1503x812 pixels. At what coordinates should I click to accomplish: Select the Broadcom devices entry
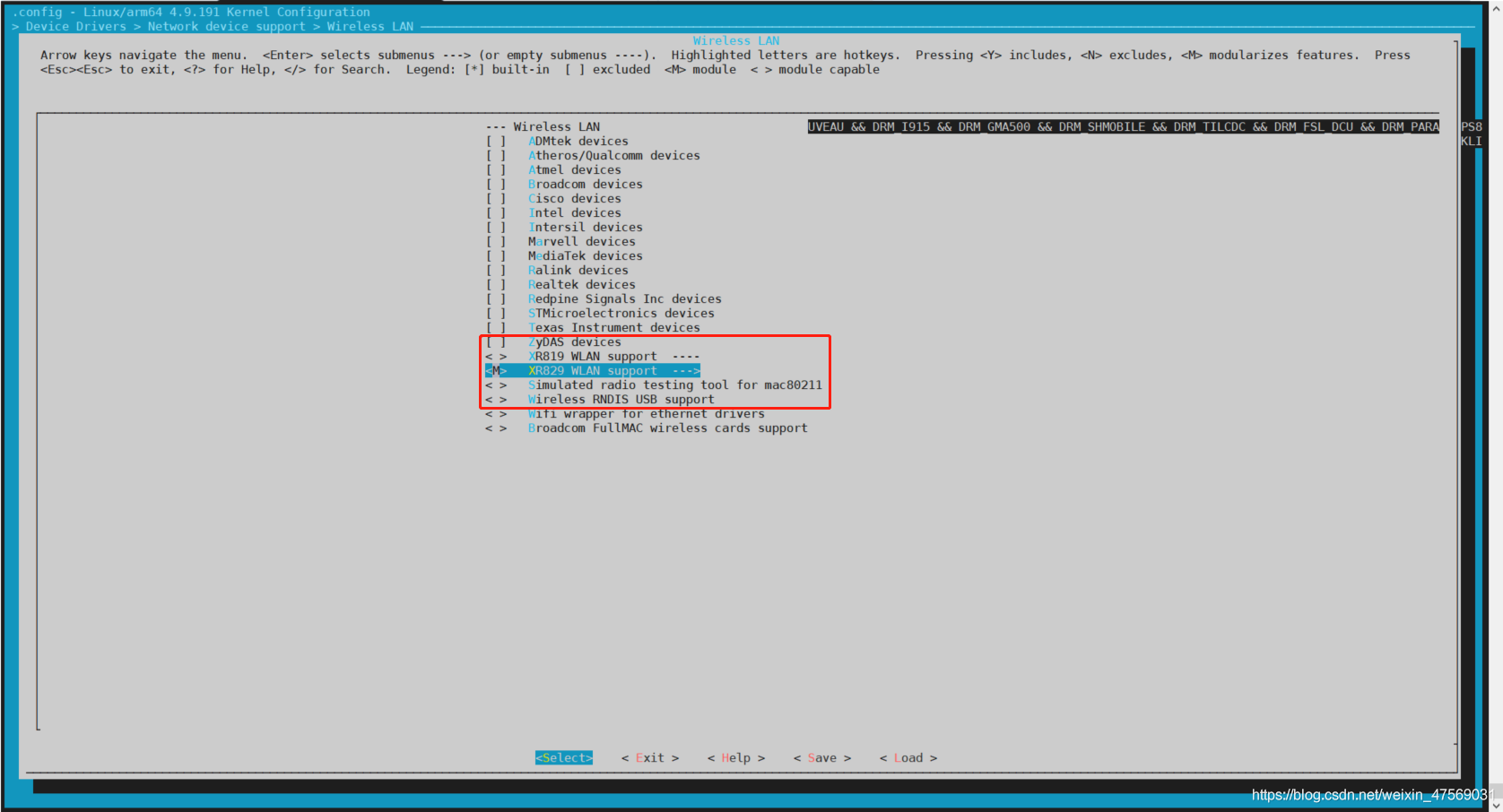[586, 185]
